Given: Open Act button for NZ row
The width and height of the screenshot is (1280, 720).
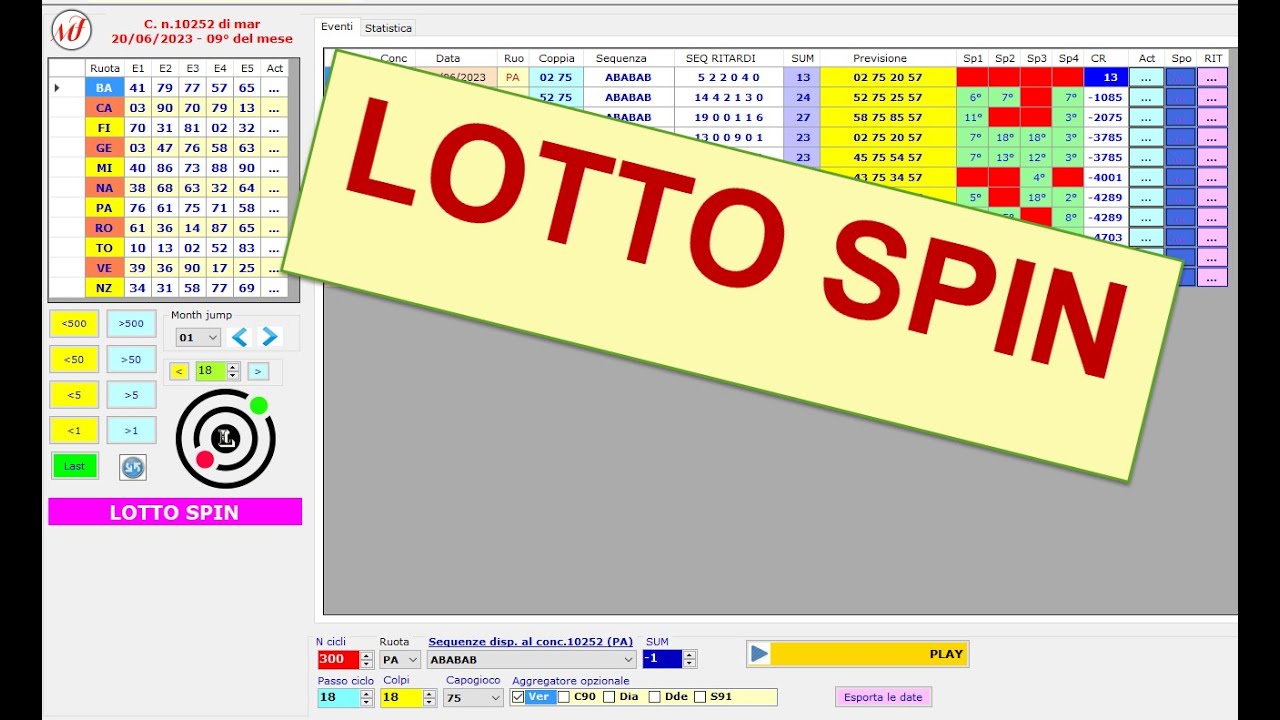Looking at the screenshot, I should click(x=274, y=288).
